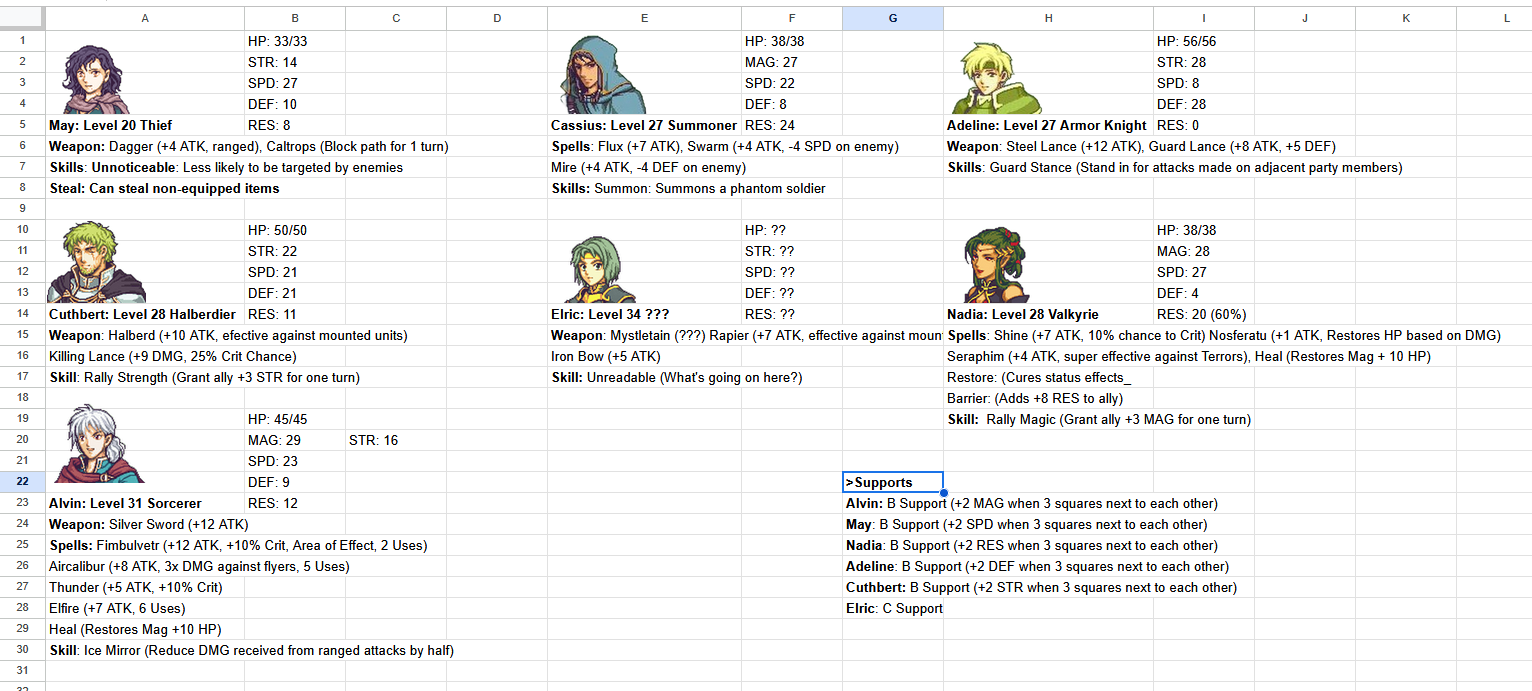Click 'Cuthbert: B Support' row
This screenshot has height=691, width=1532.
coord(1041,587)
